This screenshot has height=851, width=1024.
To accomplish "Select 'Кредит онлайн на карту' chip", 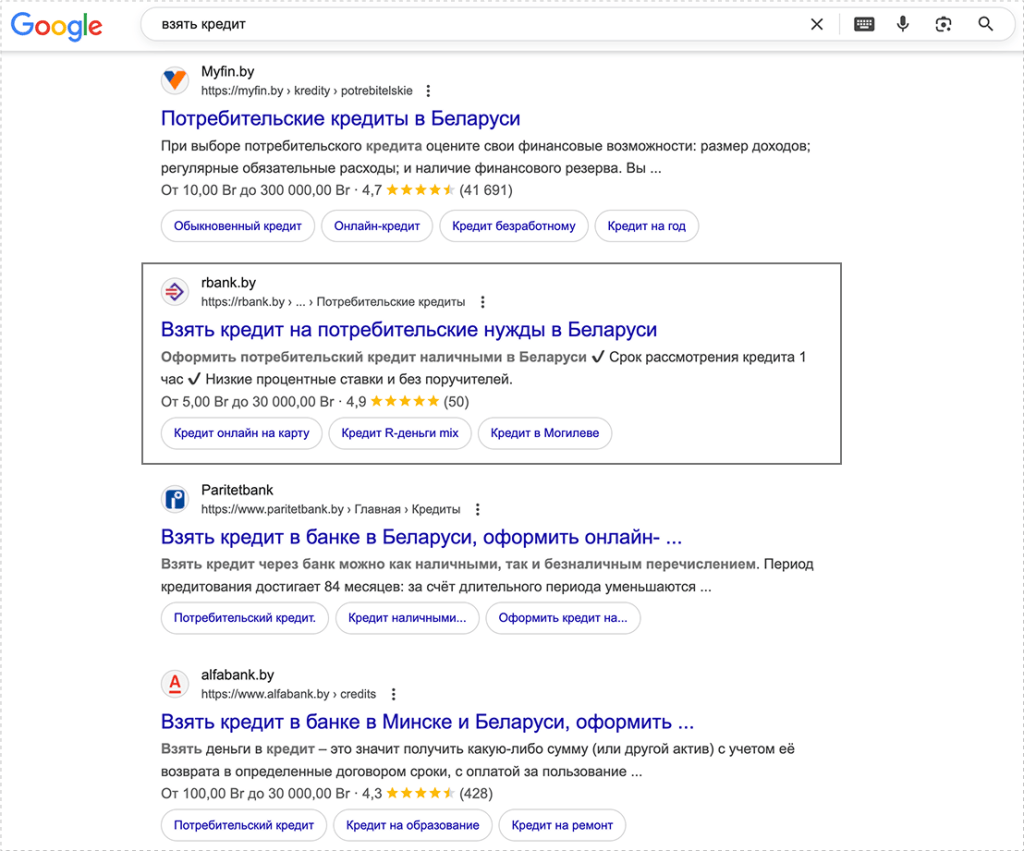I will coord(241,433).
